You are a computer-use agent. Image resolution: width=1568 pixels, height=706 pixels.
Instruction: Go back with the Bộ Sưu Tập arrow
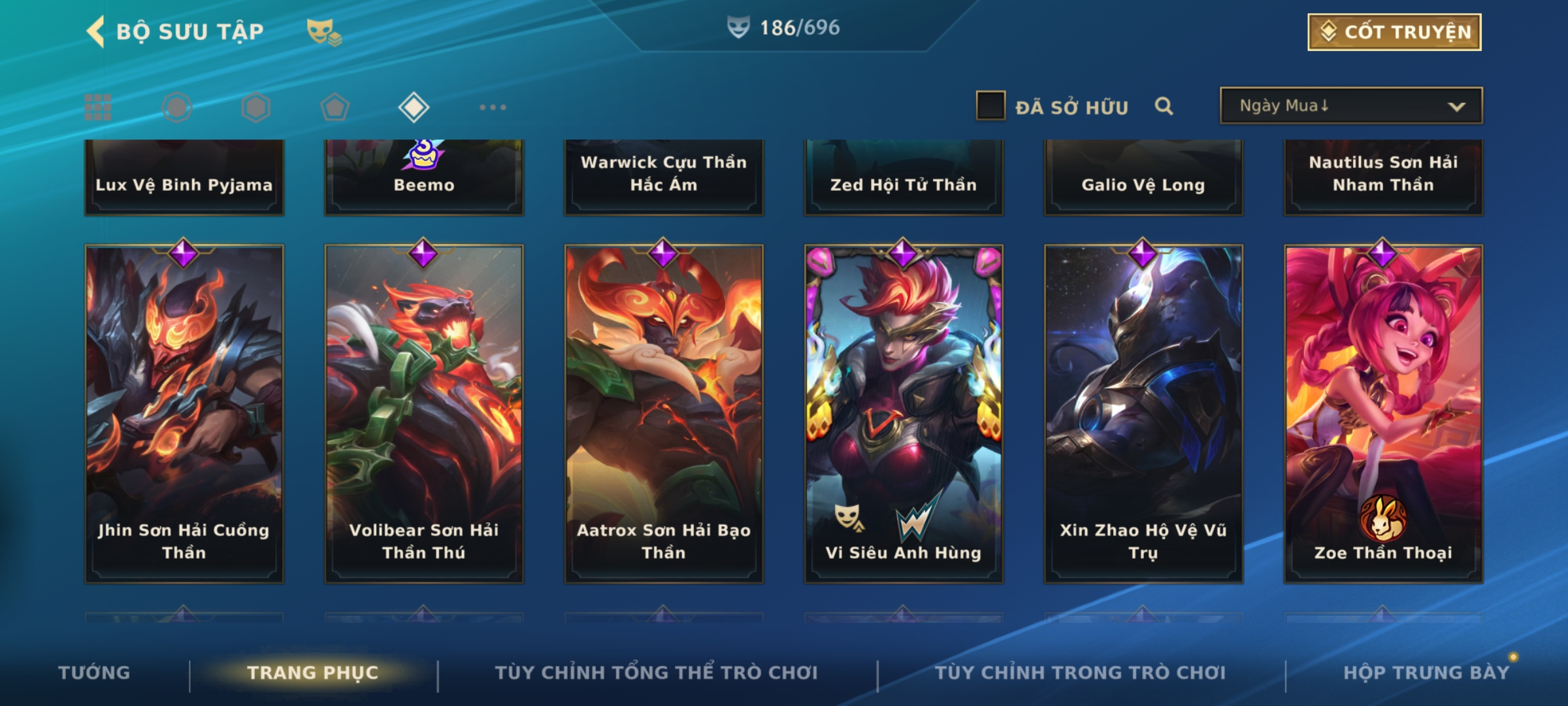coord(95,31)
